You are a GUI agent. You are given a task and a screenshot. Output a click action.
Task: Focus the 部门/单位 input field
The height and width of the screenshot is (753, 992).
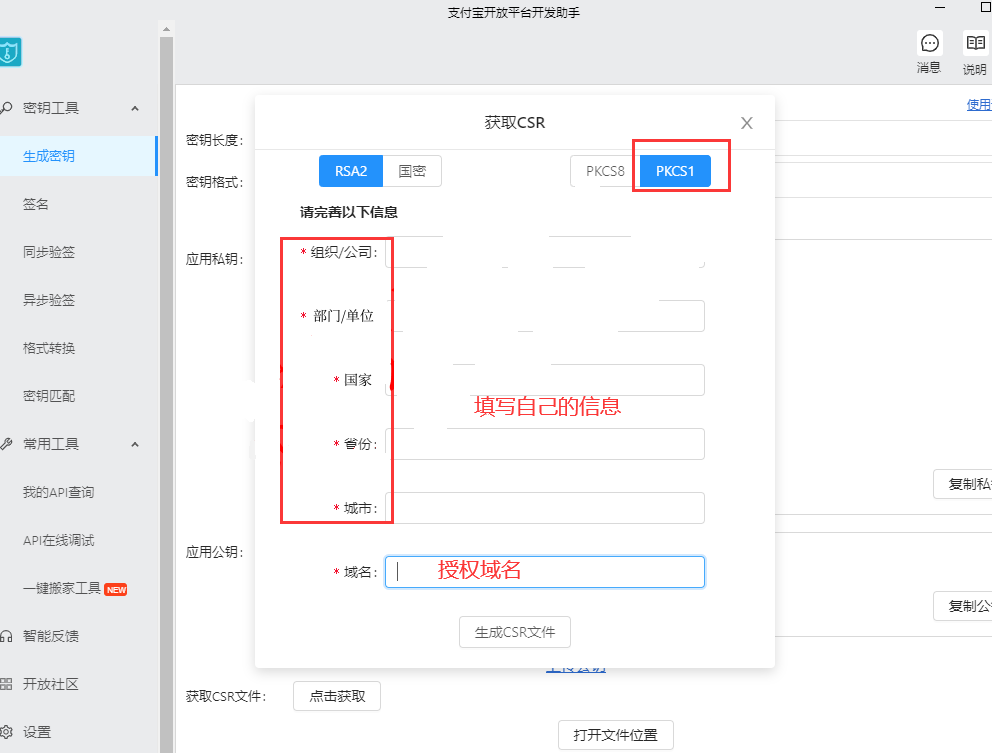click(545, 316)
